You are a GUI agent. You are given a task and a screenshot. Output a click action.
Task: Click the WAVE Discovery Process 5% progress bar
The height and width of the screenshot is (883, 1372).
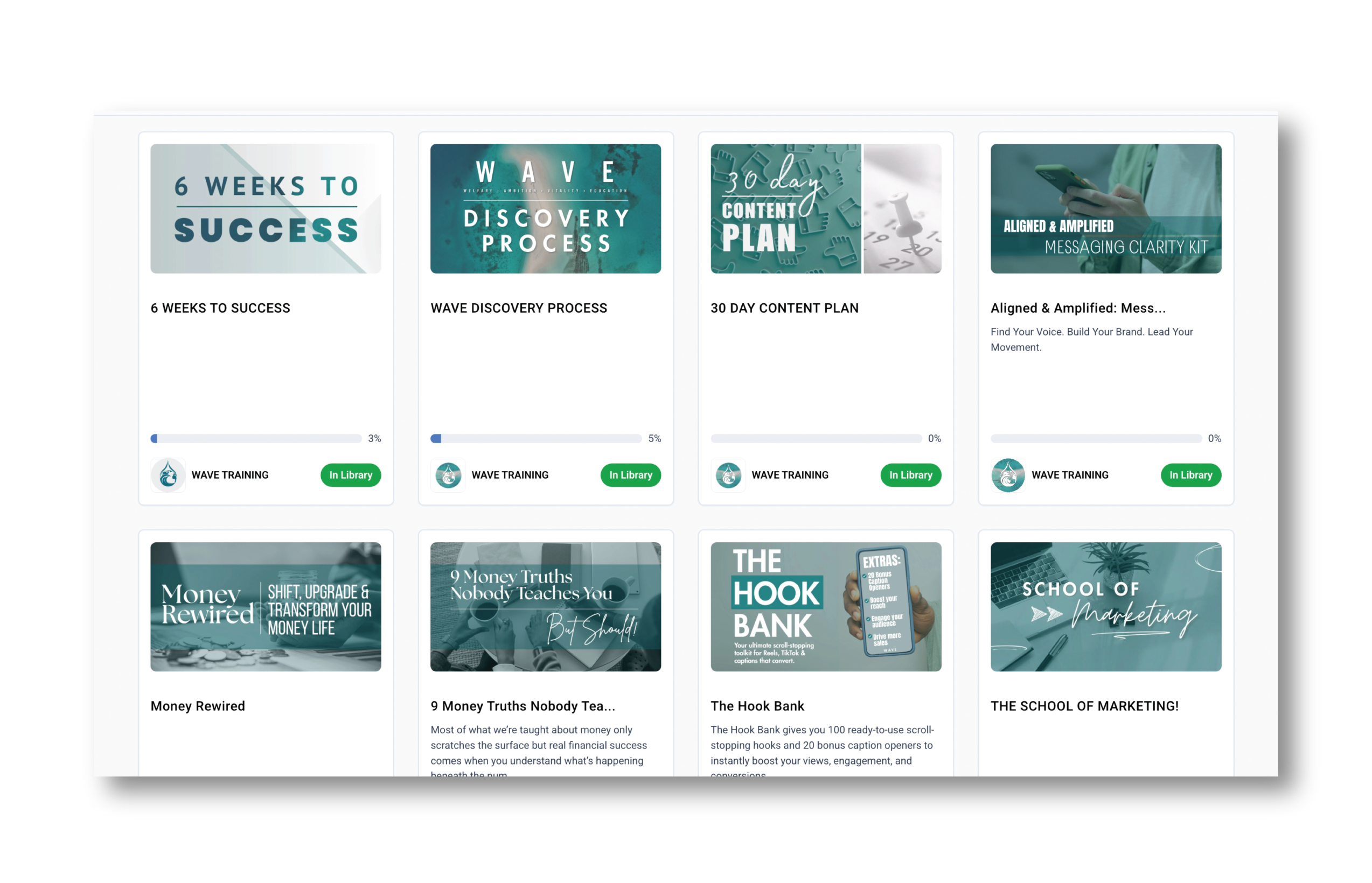(x=536, y=439)
